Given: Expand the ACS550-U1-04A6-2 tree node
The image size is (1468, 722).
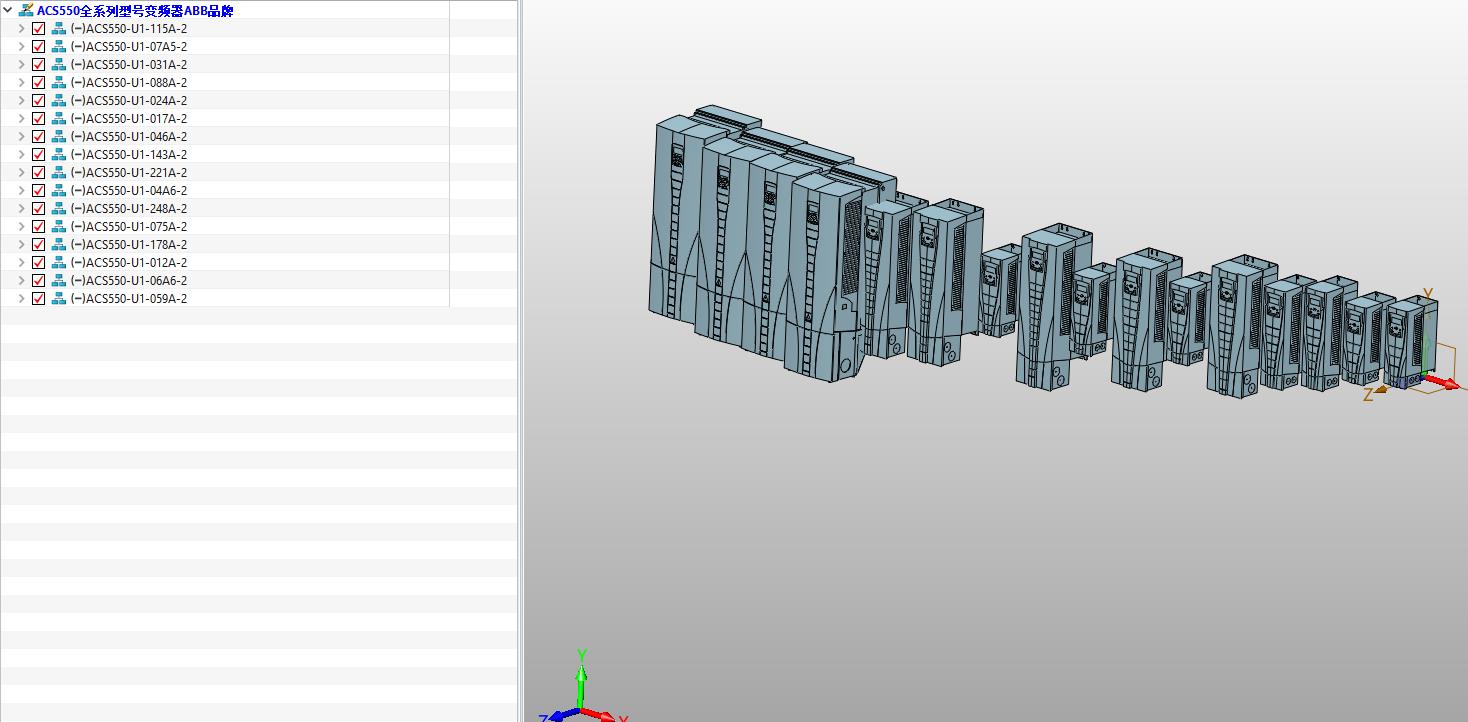Looking at the screenshot, I should click(21, 191).
